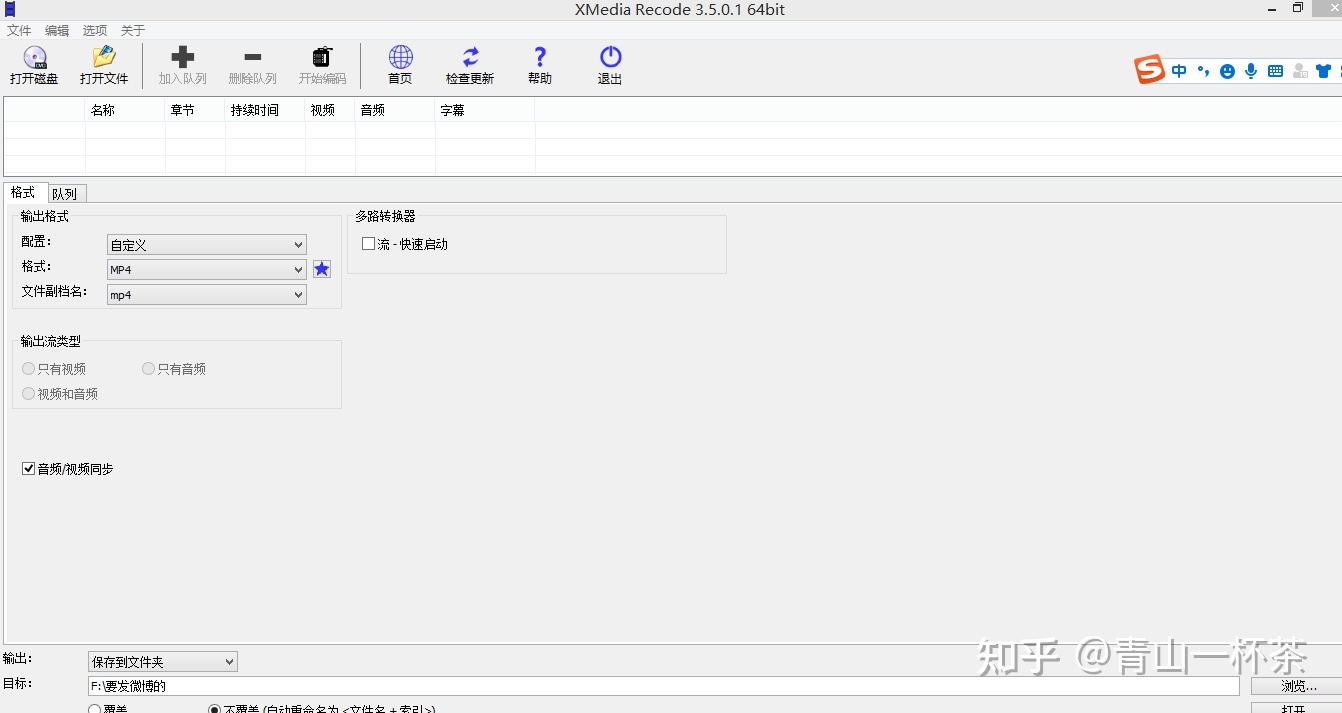Screen dimensions: 1342x713
Task: Click the 字幕 column header
Action: [485, 110]
